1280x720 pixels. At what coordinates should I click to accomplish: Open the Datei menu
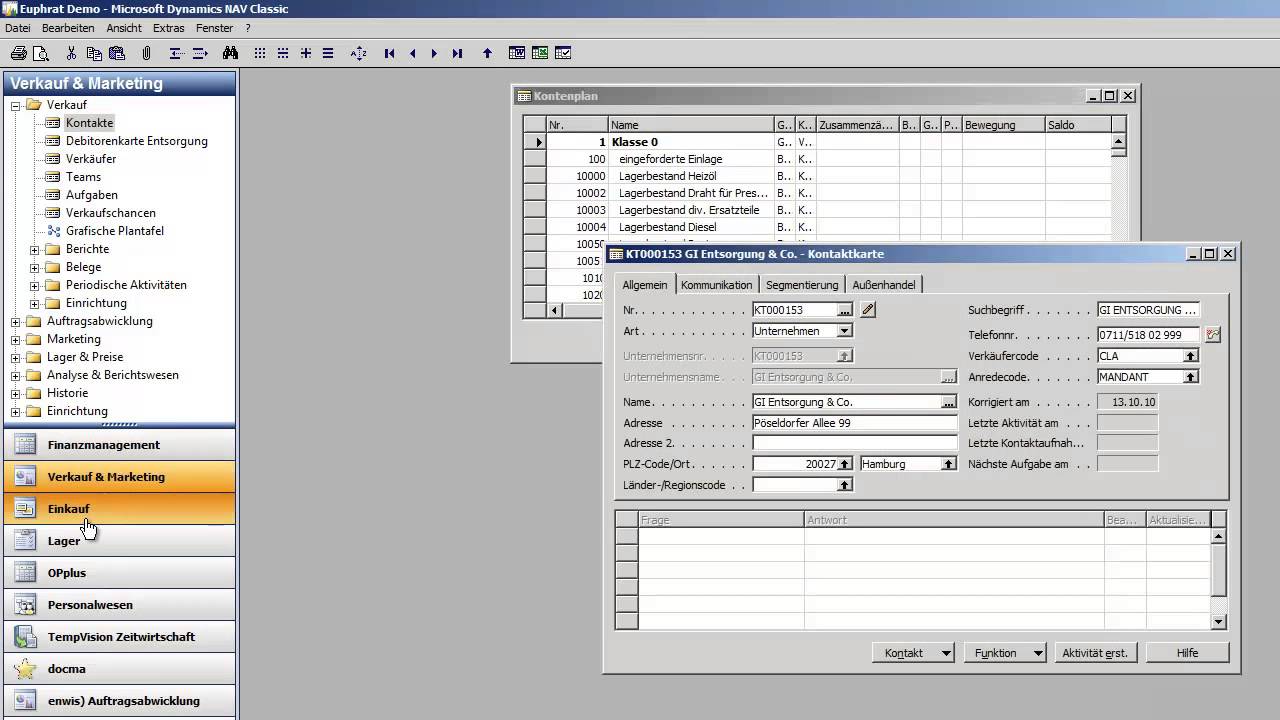click(x=18, y=28)
